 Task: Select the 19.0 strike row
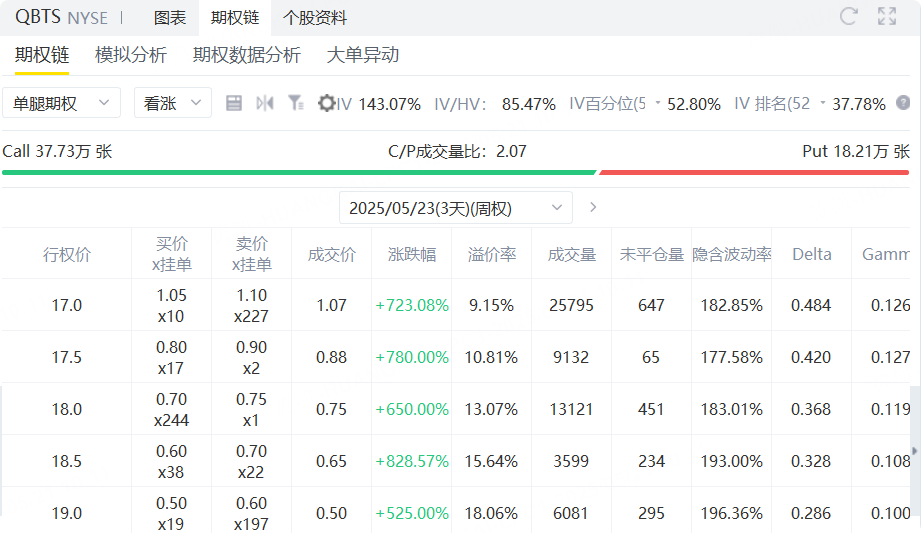click(456, 512)
